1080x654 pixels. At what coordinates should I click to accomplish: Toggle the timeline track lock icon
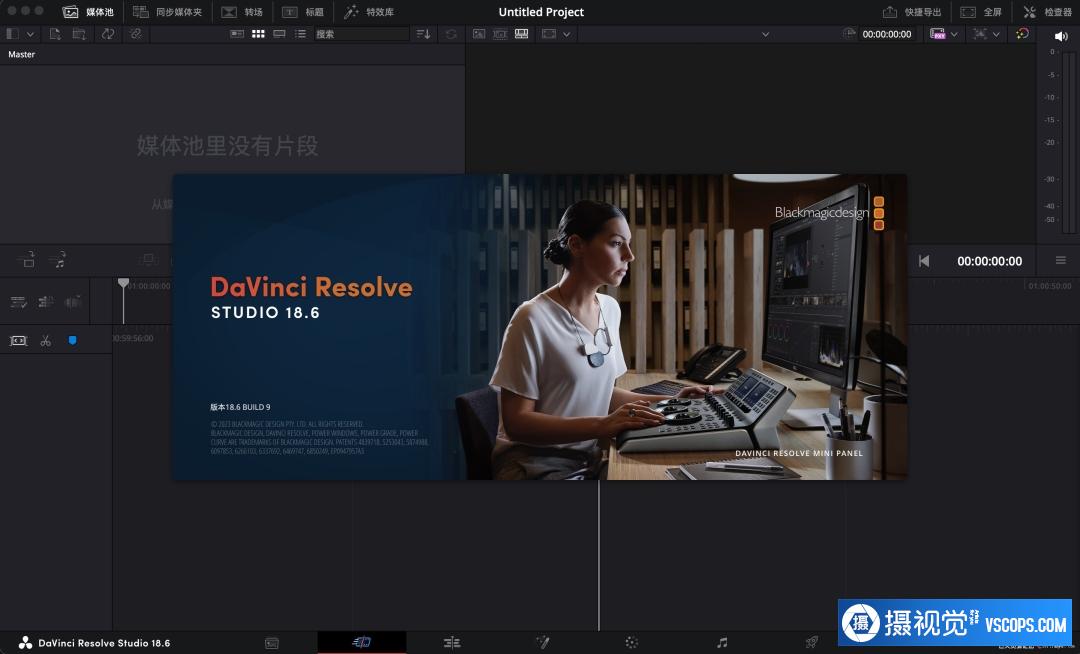coord(45,302)
